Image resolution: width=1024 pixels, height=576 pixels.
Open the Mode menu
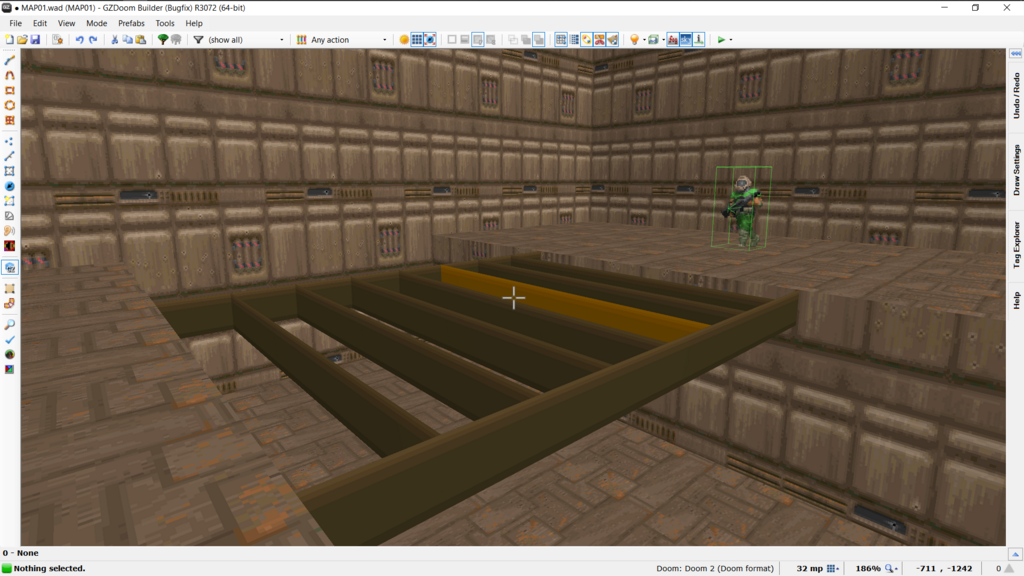tap(97, 23)
